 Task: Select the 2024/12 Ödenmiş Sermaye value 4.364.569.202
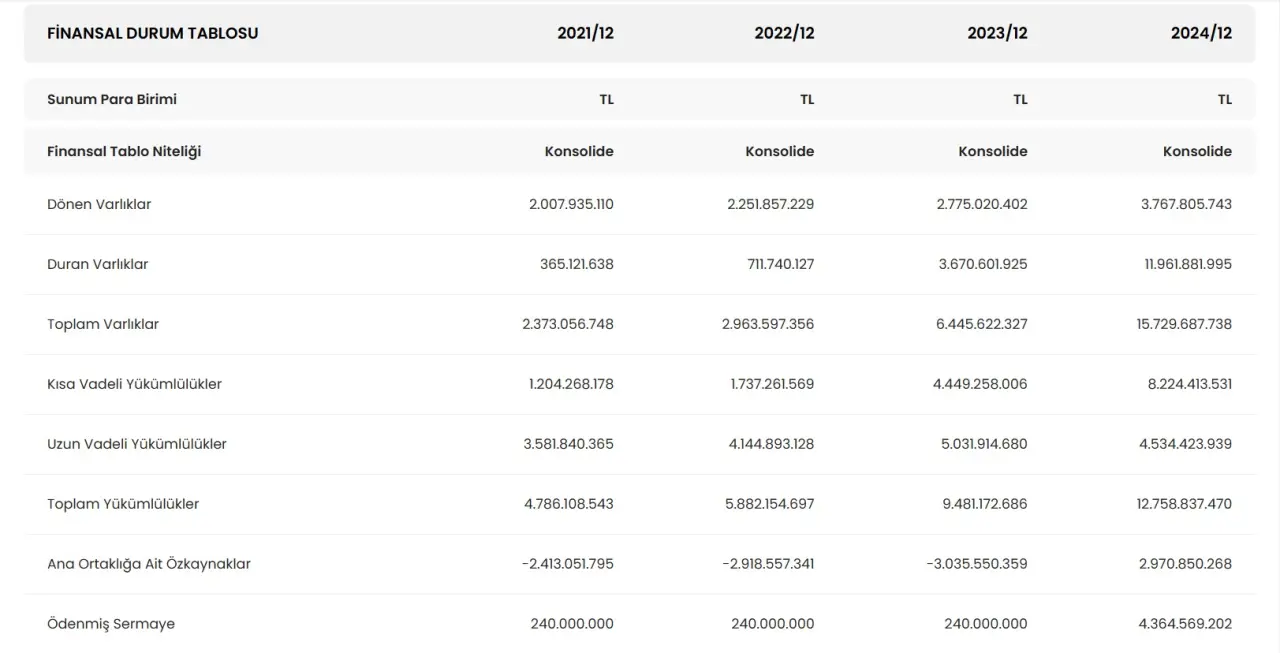point(1184,624)
